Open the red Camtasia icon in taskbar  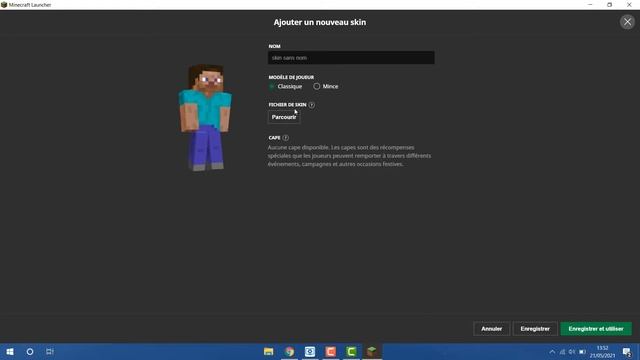coord(331,351)
